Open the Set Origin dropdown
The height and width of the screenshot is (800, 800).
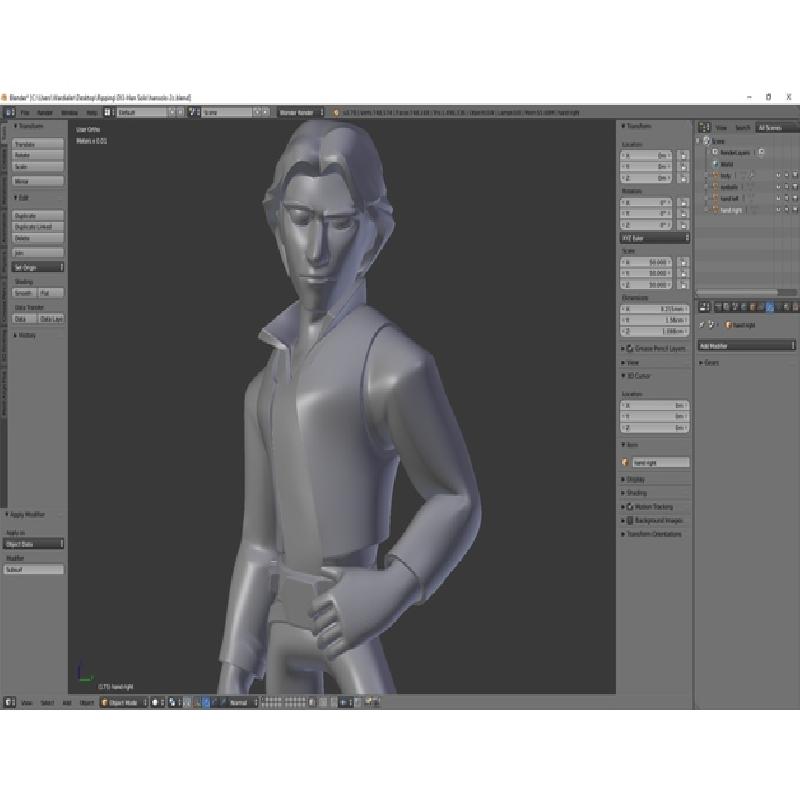pos(38,267)
